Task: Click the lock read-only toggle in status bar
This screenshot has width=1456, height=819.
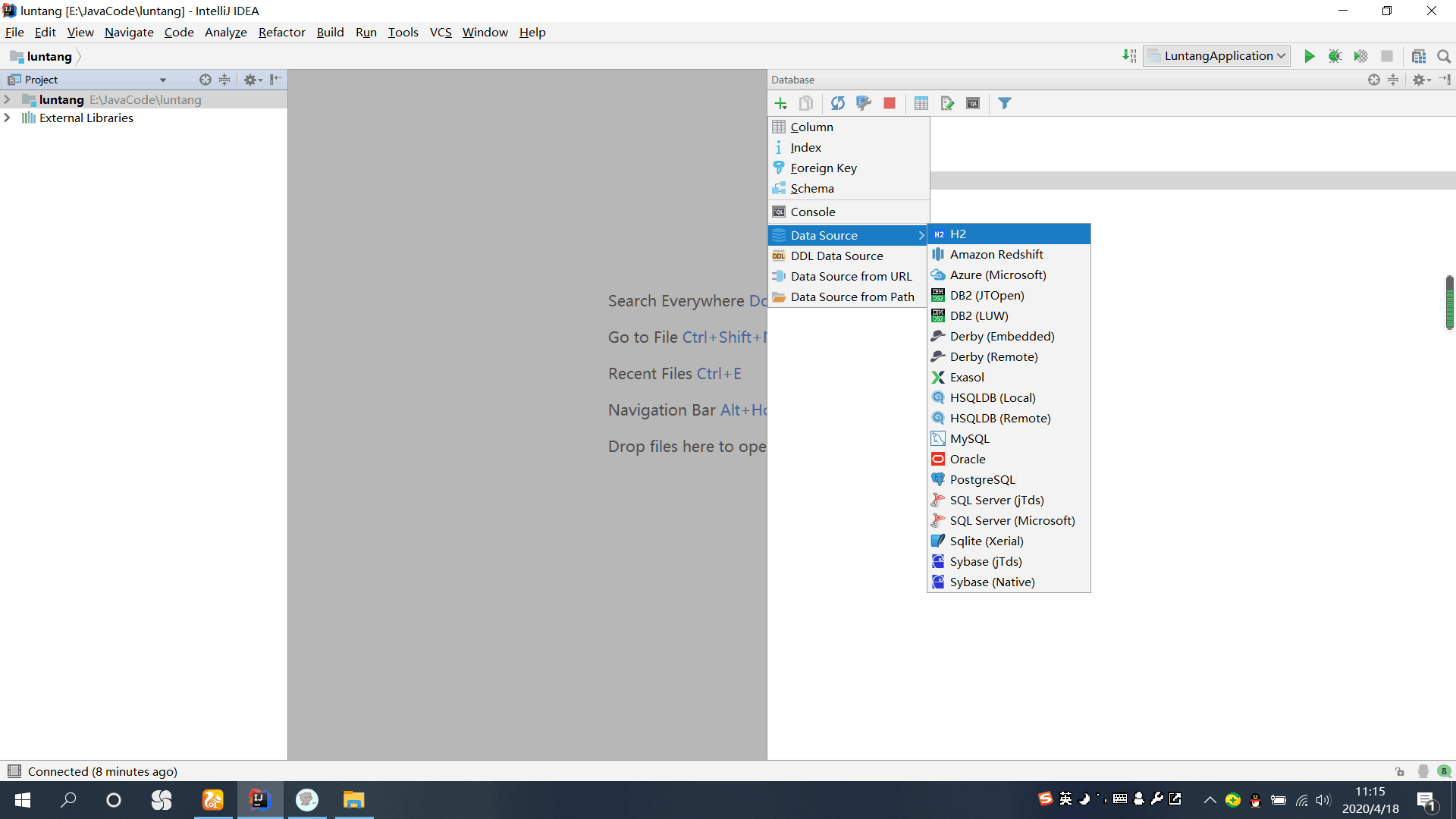Action: 1400,771
